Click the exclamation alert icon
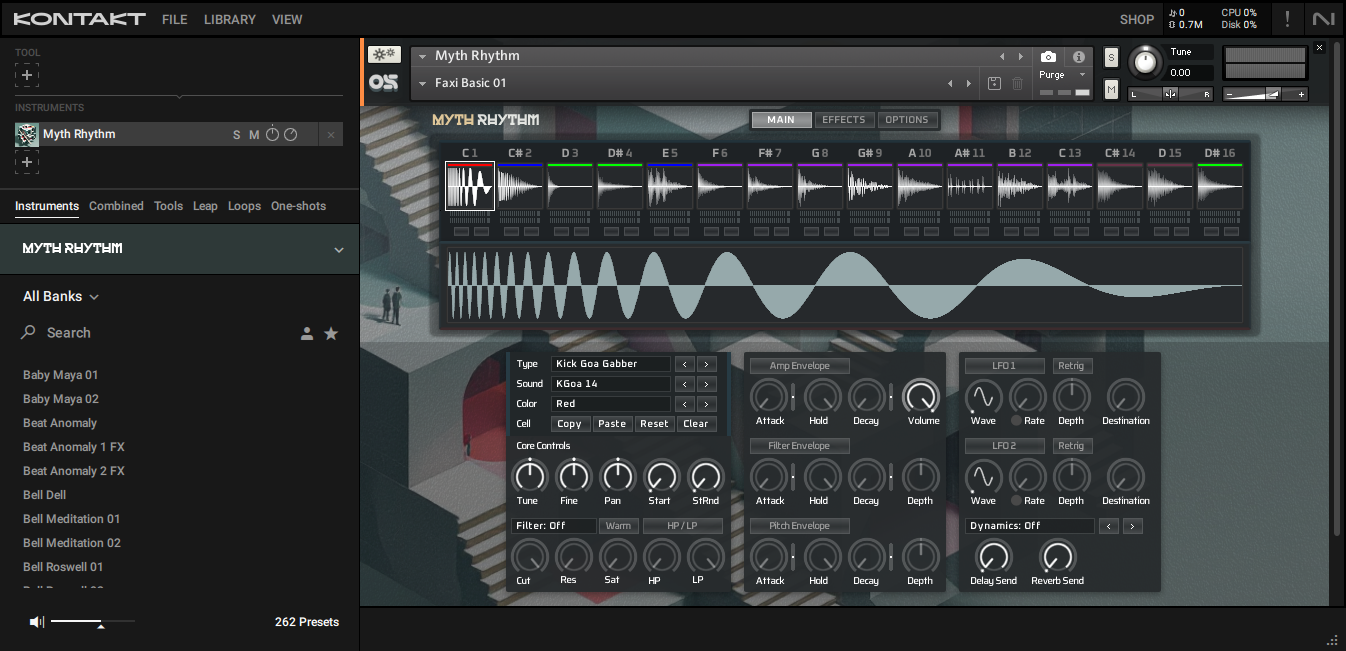Image resolution: width=1346 pixels, height=651 pixels. (x=1287, y=19)
